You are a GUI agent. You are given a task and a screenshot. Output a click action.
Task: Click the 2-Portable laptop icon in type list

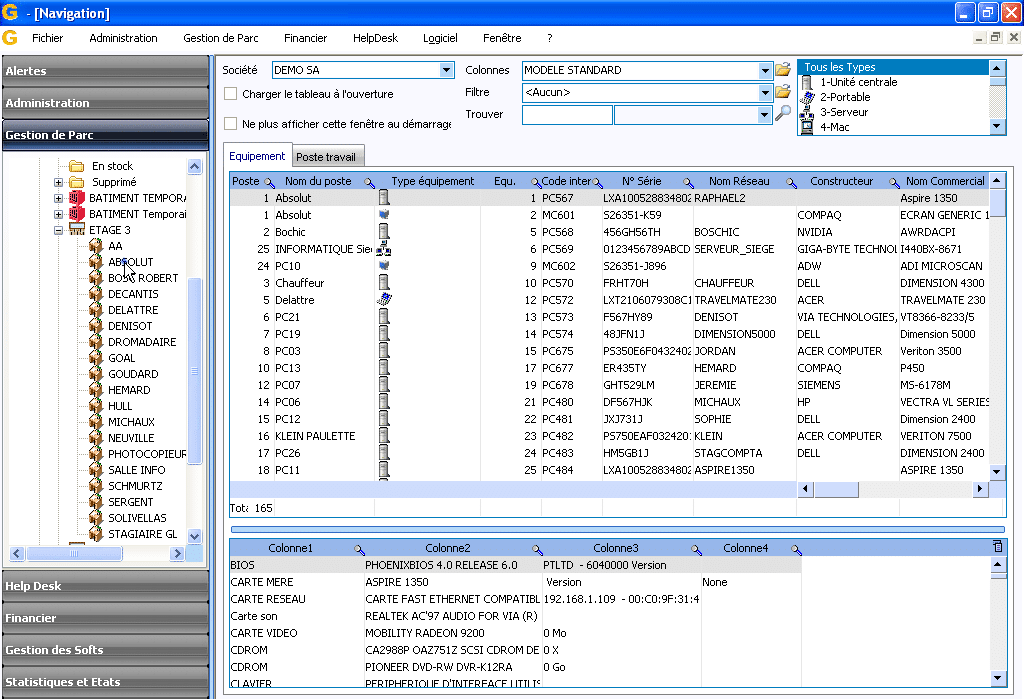coord(807,97)
